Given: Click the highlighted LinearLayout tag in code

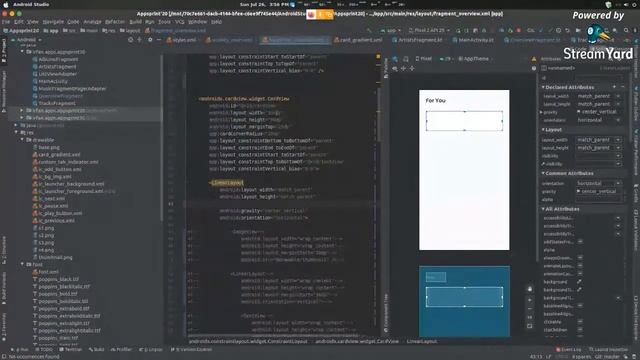Looking at the screenshot, I should coord(227,183).
